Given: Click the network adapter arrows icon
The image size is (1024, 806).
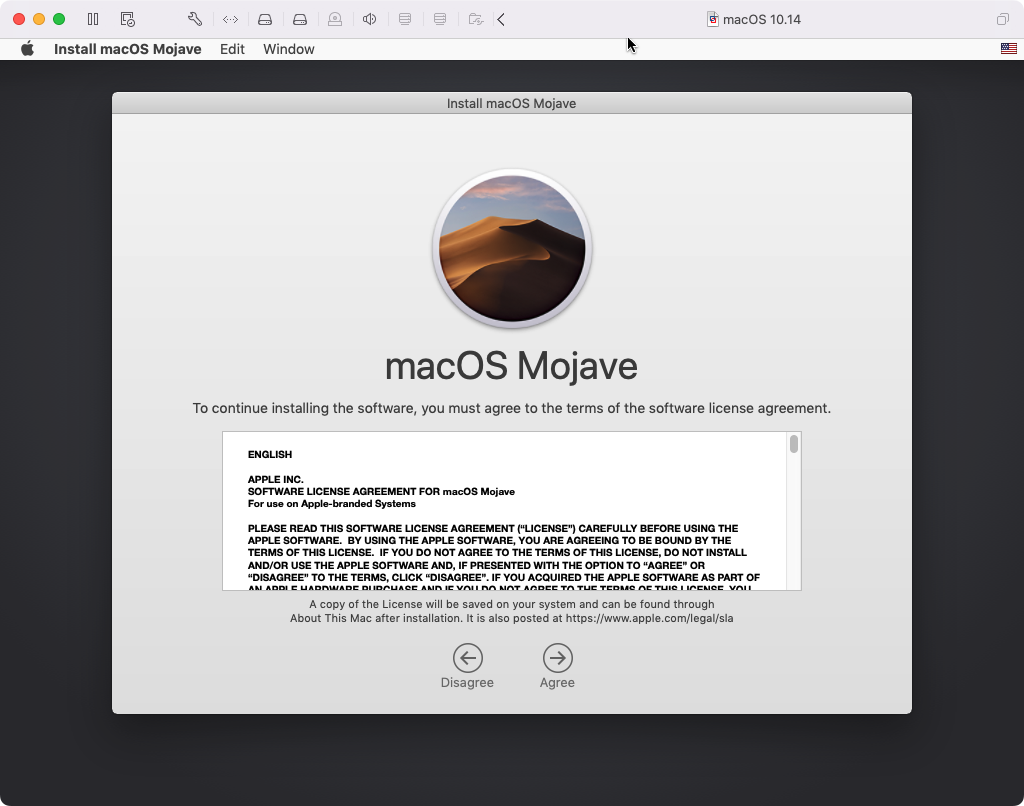Looking at the screenshot, I should [x=230, y=20].
